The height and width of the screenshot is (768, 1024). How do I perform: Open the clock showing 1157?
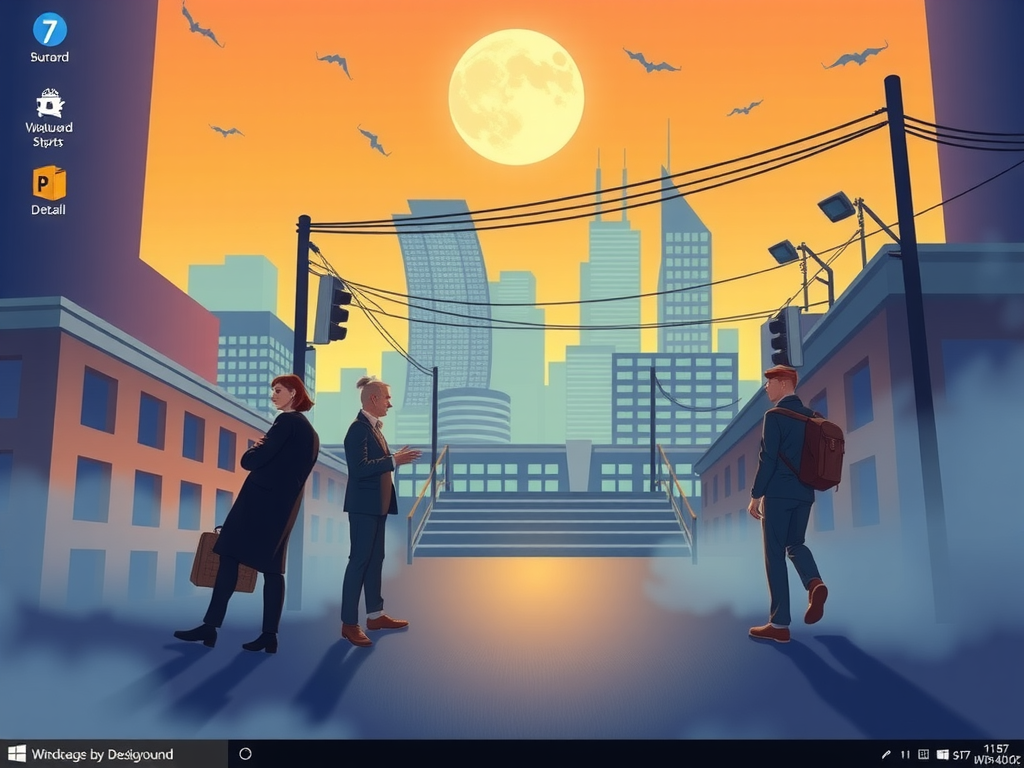pyautogui.click(x=996, y=747)
